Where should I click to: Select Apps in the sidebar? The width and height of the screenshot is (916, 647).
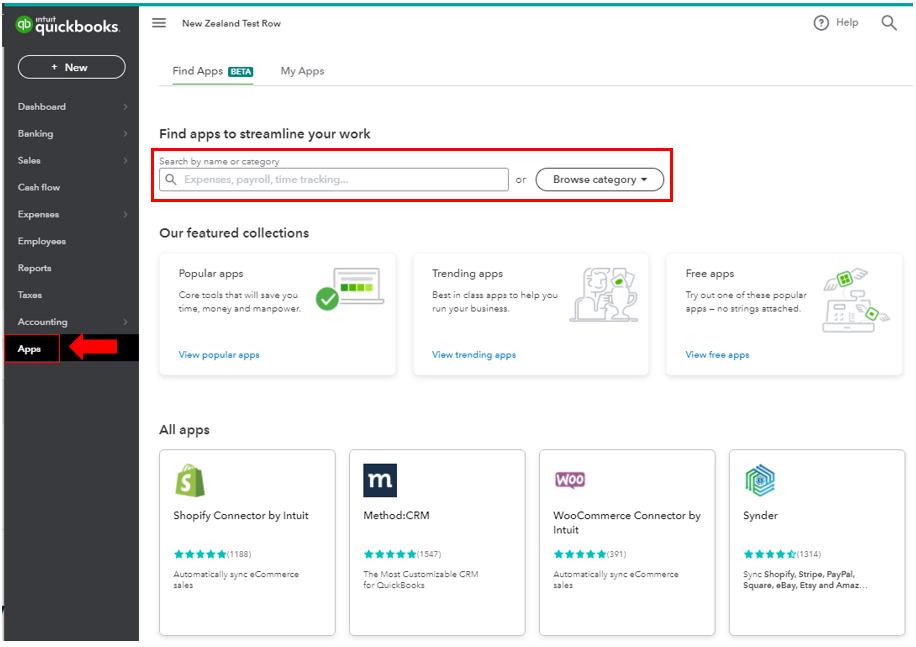[x=29, y=349]
